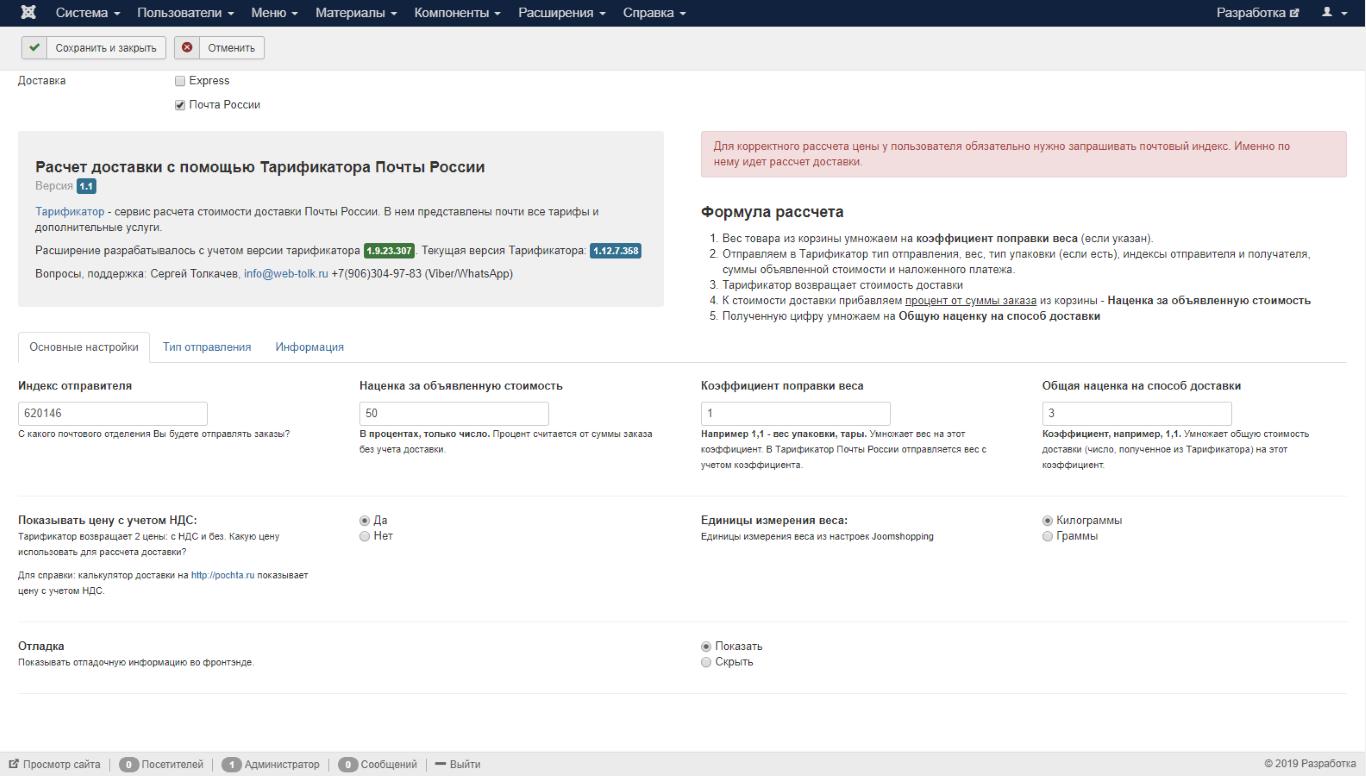Select Нет for showing price with НДС
The image size is (1366, 776).
click(x=365, y=536)
